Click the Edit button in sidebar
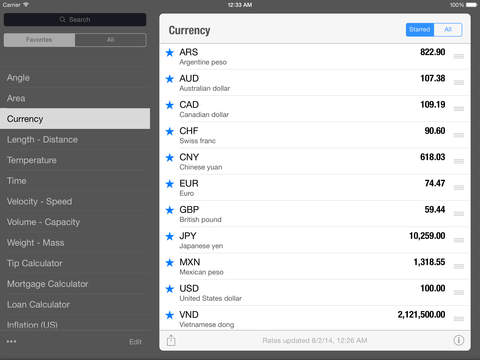 point(135,342)
